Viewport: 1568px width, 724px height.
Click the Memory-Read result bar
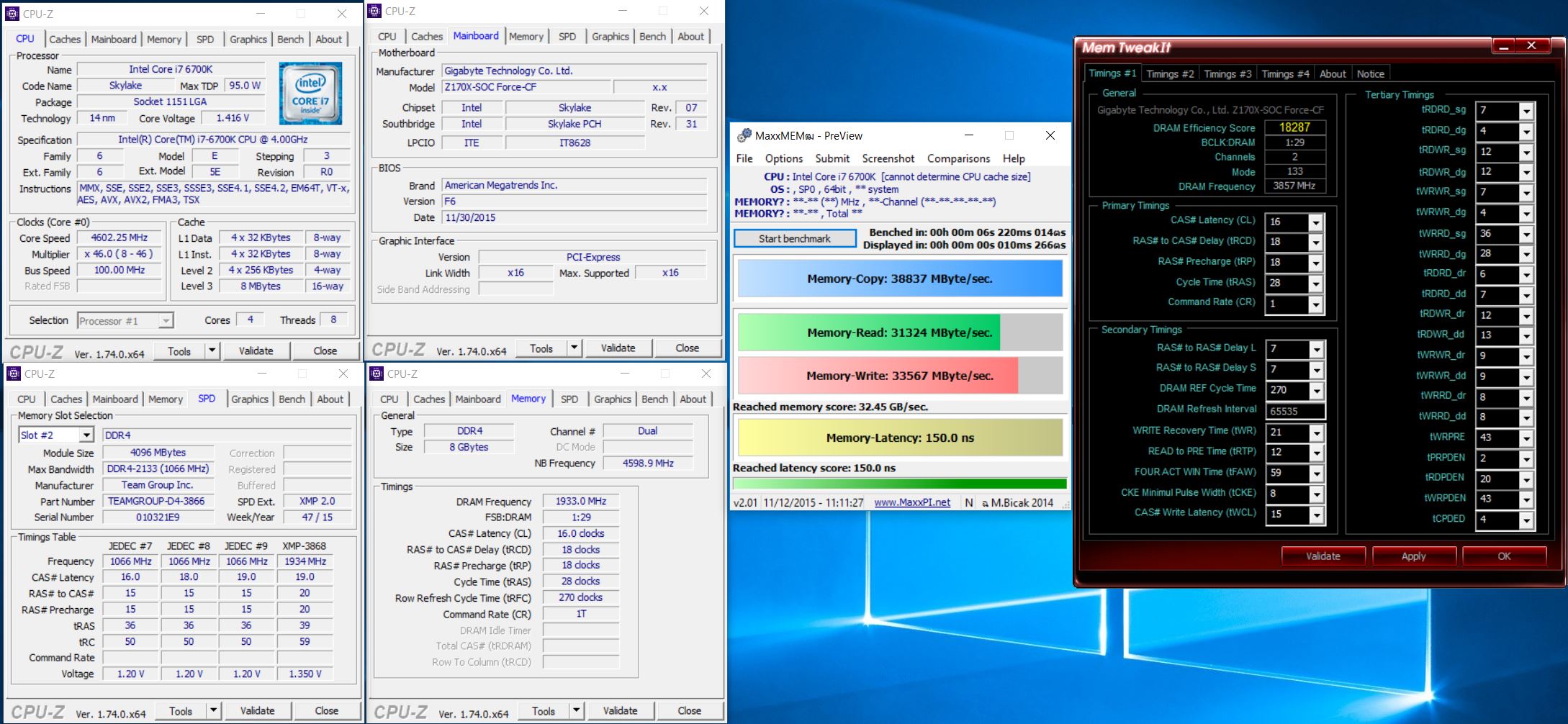[x=900, y=332]
